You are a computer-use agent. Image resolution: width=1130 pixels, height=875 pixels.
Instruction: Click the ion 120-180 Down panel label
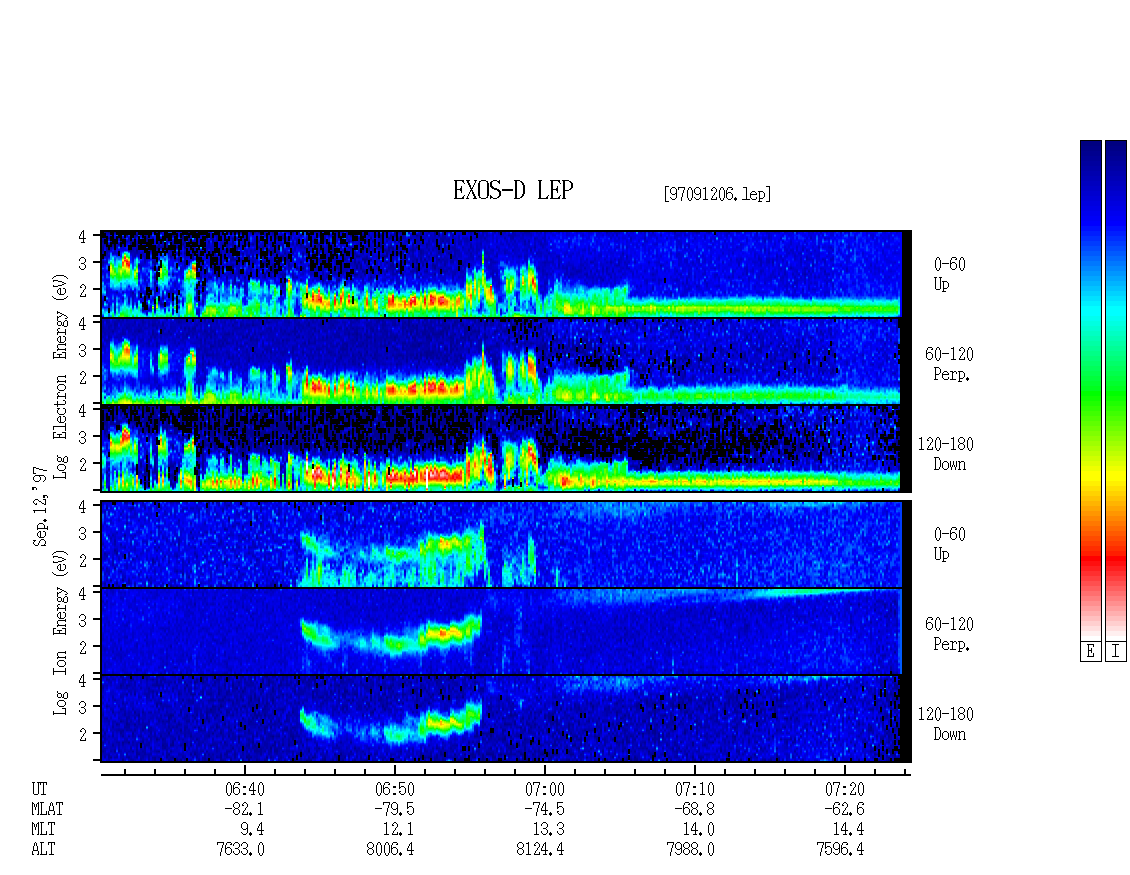point(946,724)
